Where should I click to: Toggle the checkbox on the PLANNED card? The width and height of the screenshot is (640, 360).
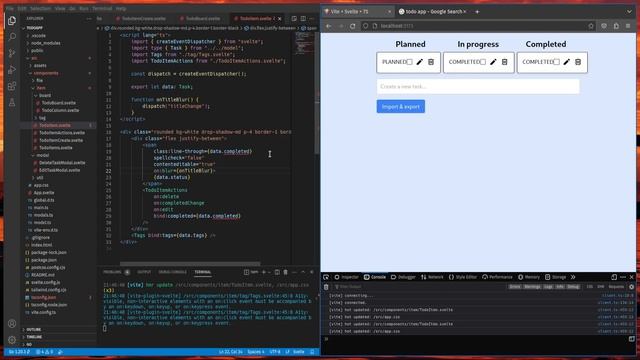pyautogui.click(x=409, y=62)
